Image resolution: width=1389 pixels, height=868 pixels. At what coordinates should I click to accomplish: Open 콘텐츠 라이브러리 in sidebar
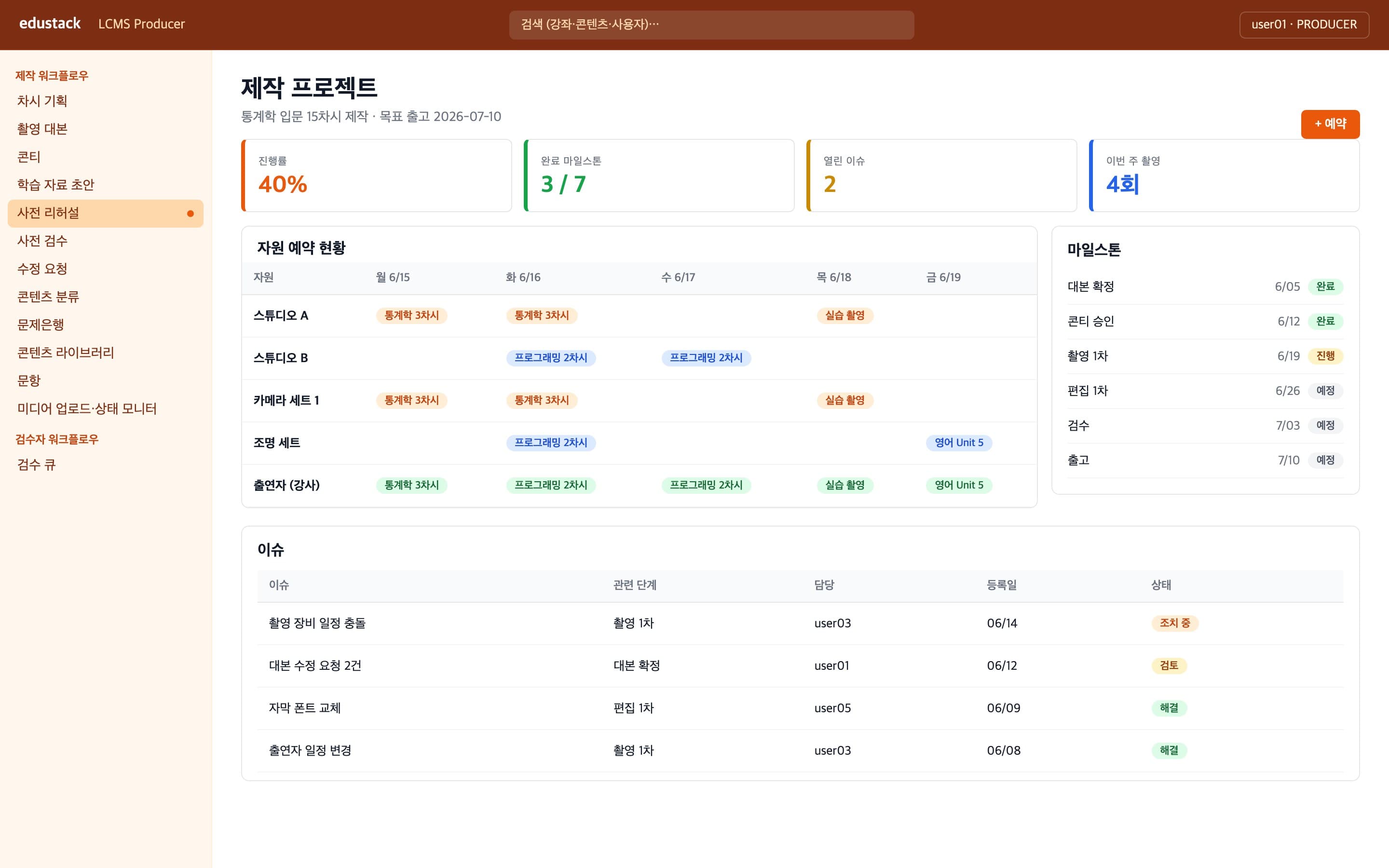pos(106,353)
